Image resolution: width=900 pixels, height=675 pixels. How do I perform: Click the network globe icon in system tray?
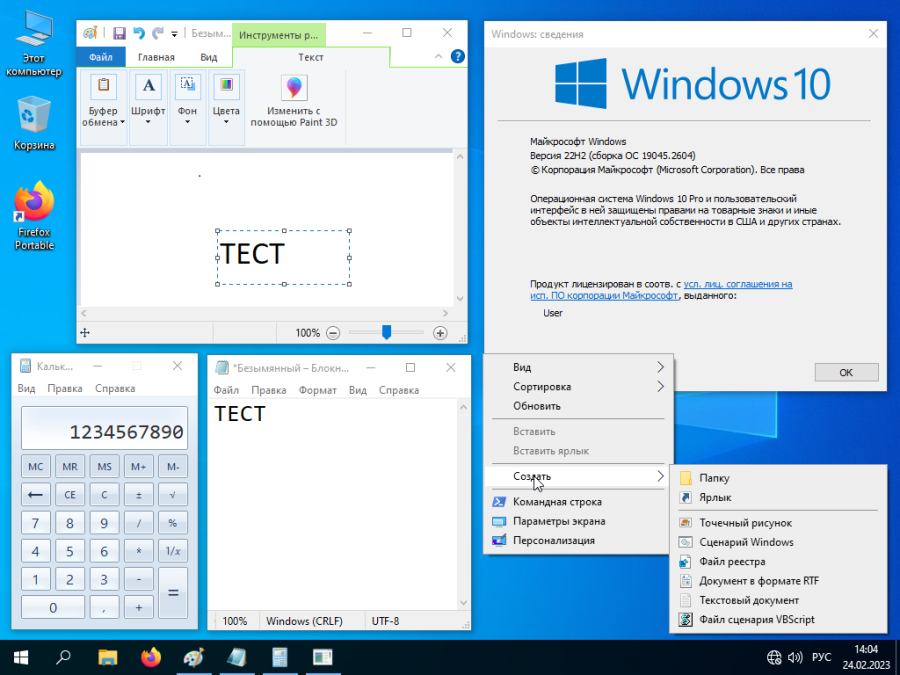774,657
